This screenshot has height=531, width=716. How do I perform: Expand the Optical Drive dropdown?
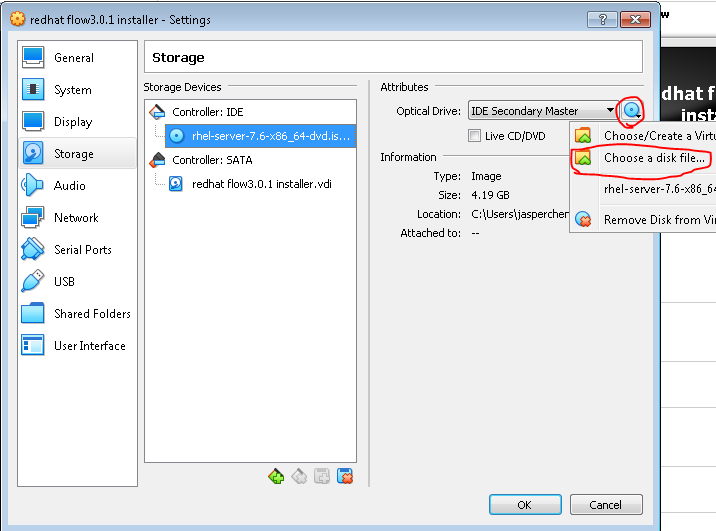[x=543, y=111]
